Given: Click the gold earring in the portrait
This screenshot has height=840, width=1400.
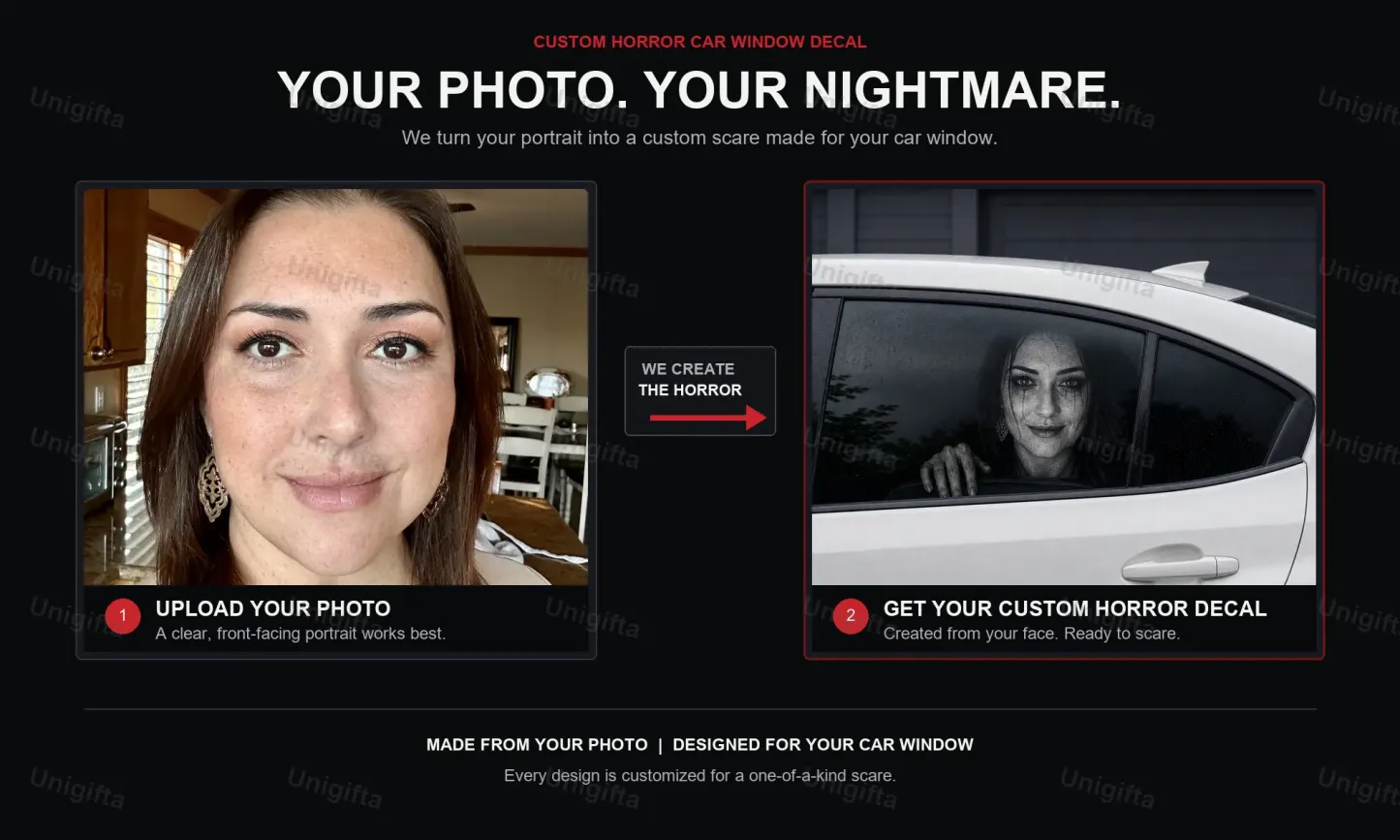Looking at the screenshot, I should click(212, 487).
